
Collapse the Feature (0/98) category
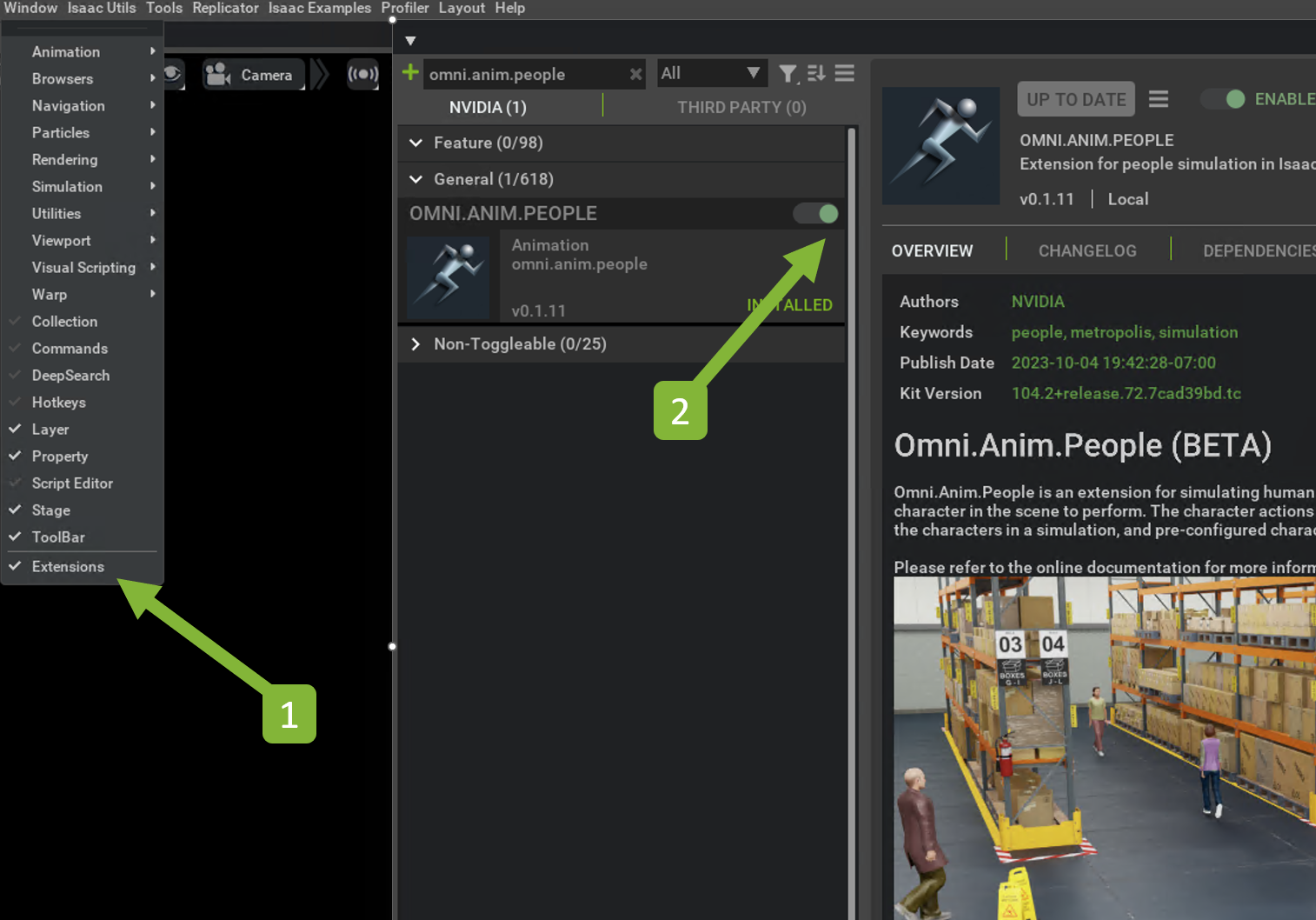pos(621,143)
